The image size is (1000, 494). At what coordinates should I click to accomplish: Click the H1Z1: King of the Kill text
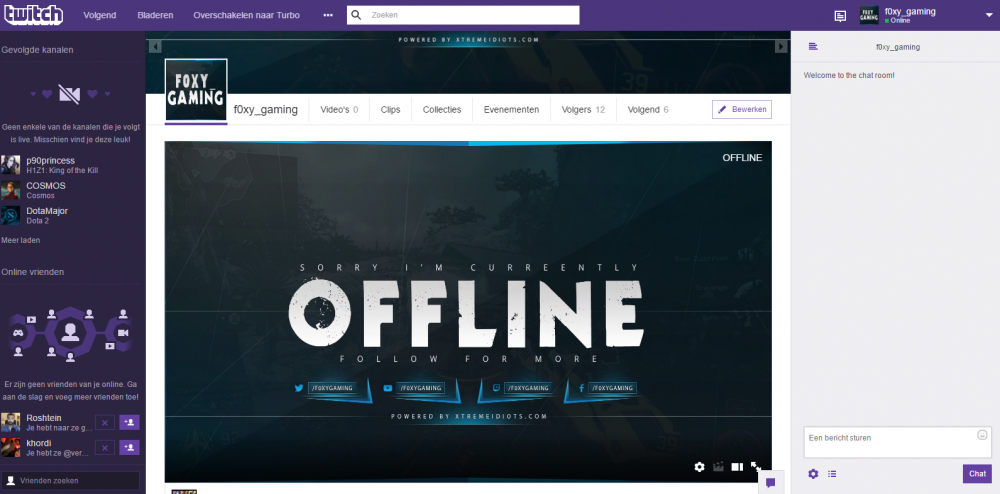pos(62,171)
